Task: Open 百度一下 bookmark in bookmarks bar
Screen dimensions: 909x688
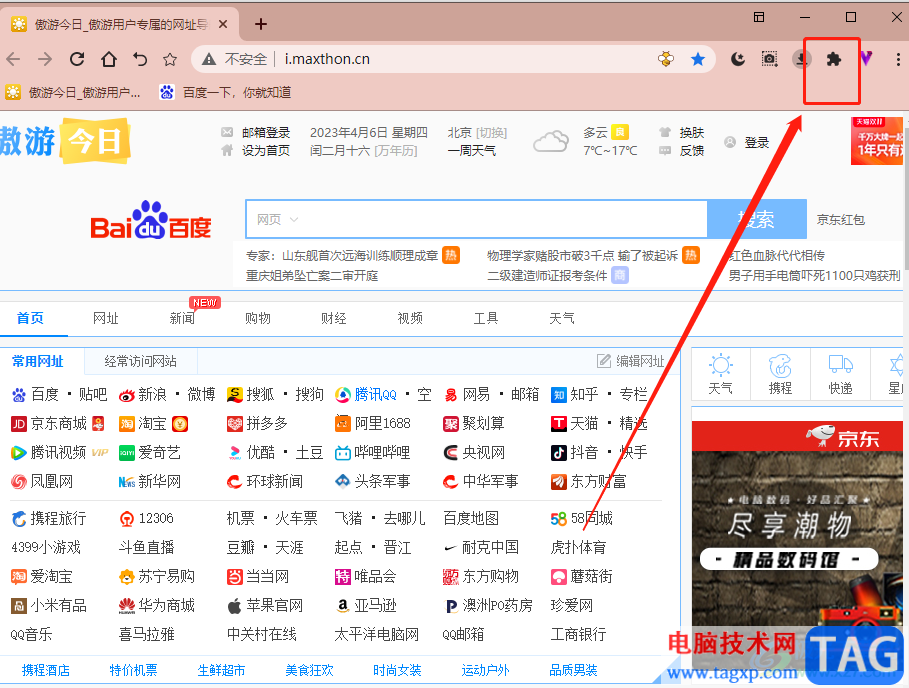Action: pyautogui.click(x=226, y=92)
